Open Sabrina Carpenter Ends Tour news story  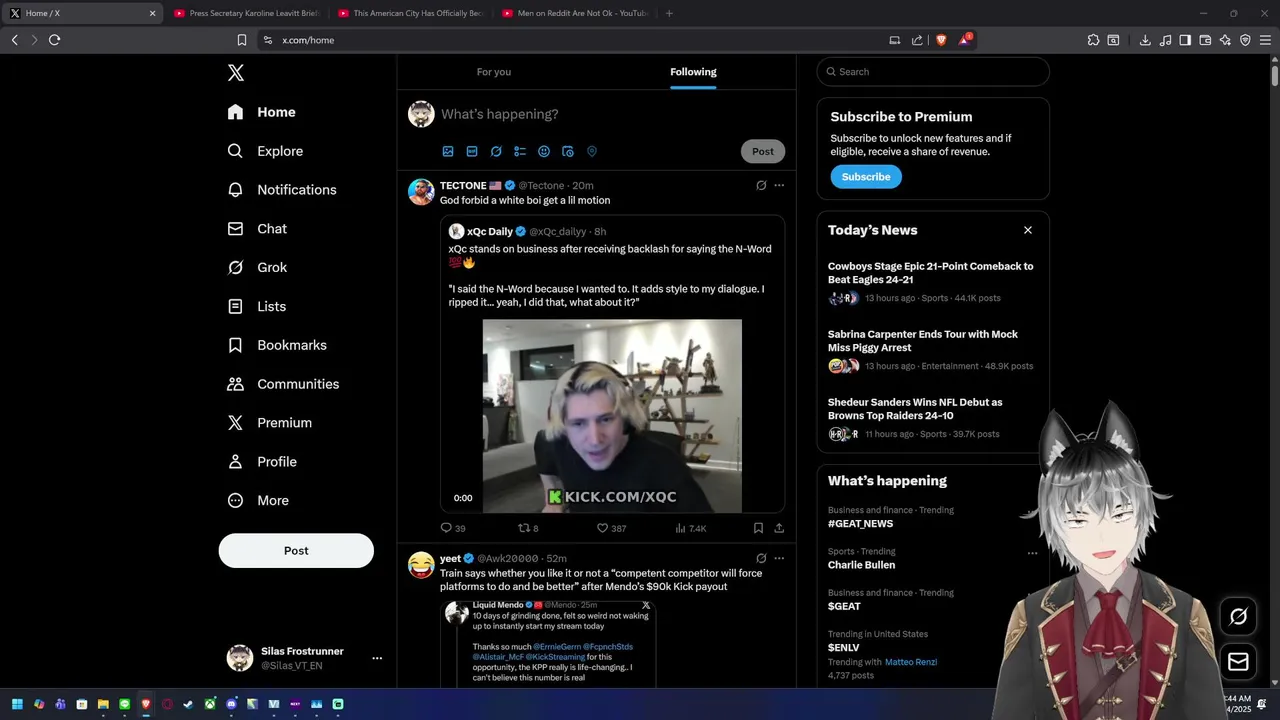click(x=923, y=341)
